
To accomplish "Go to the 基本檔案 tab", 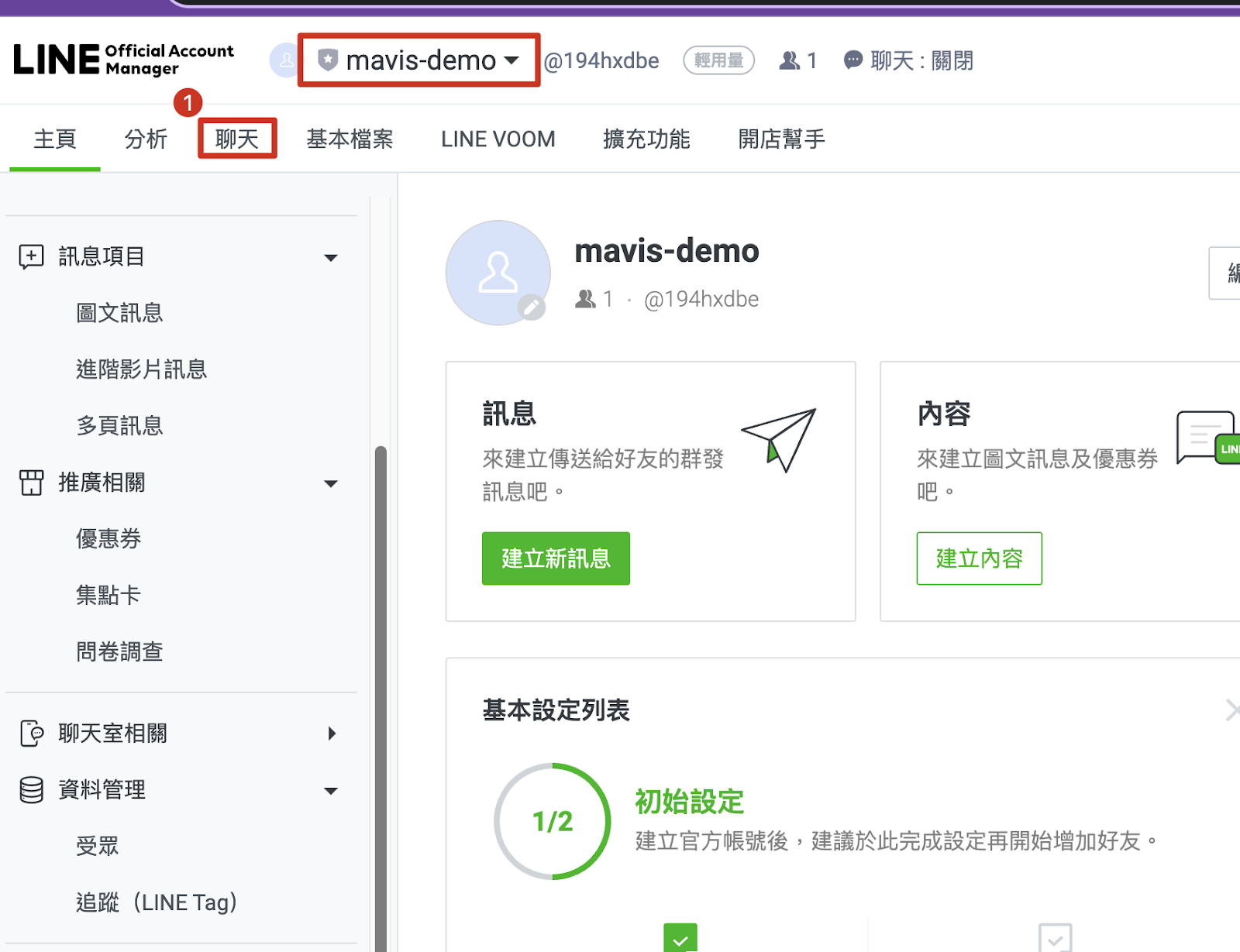I will click(350, 139).
